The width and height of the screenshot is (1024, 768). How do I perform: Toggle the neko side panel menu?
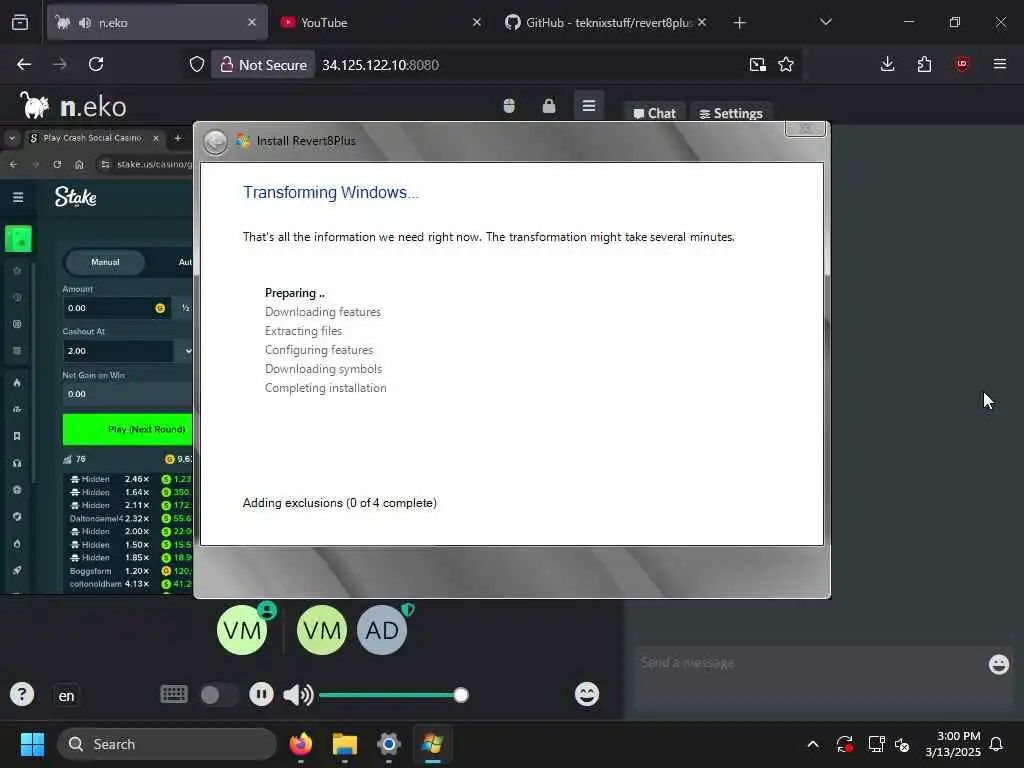pyautogui.click(x=589, y=106)
